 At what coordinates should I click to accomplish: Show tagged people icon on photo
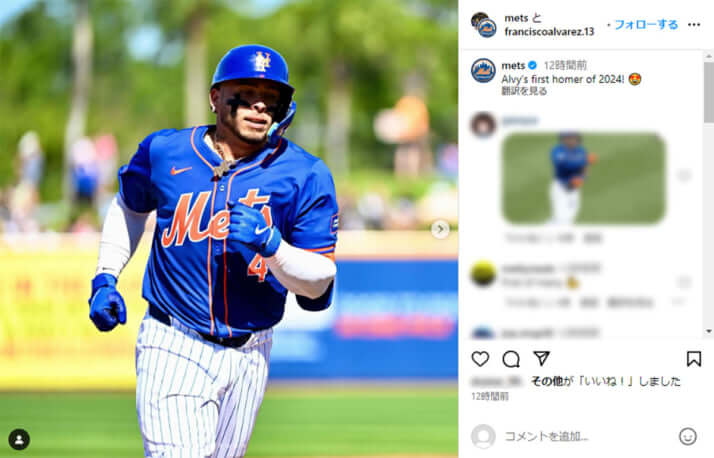[x=19, y=439]
